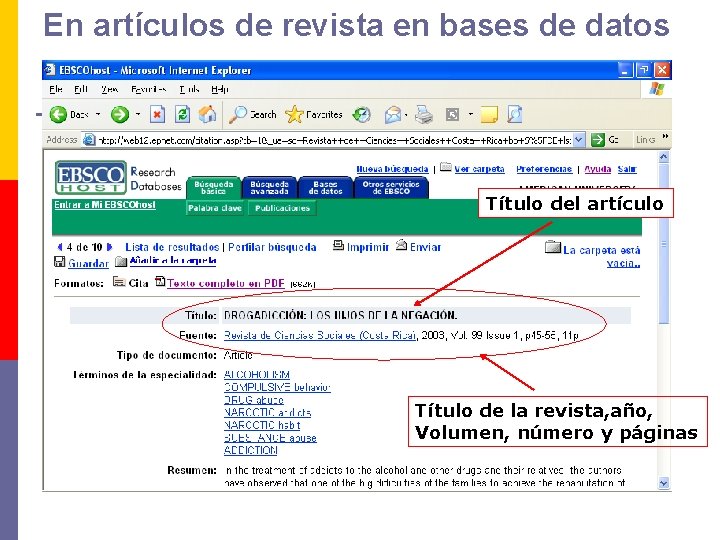This screenshot has width=720, height=540.
Task: Click the Enviar envelope icon
Action: (x=401, y=246)
